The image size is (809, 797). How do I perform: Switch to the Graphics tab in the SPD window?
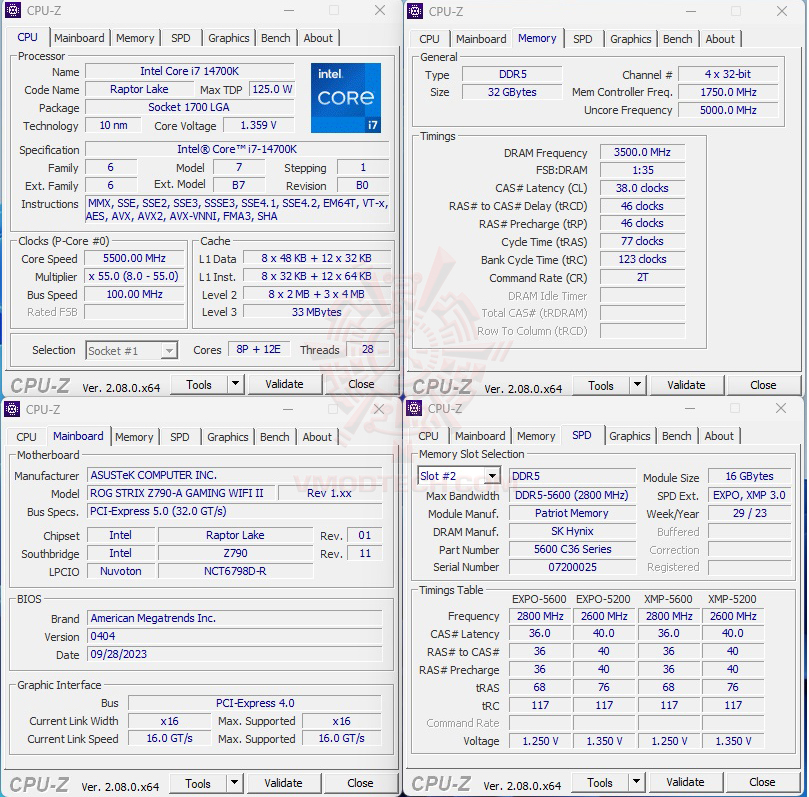click(x=630, y=436)
